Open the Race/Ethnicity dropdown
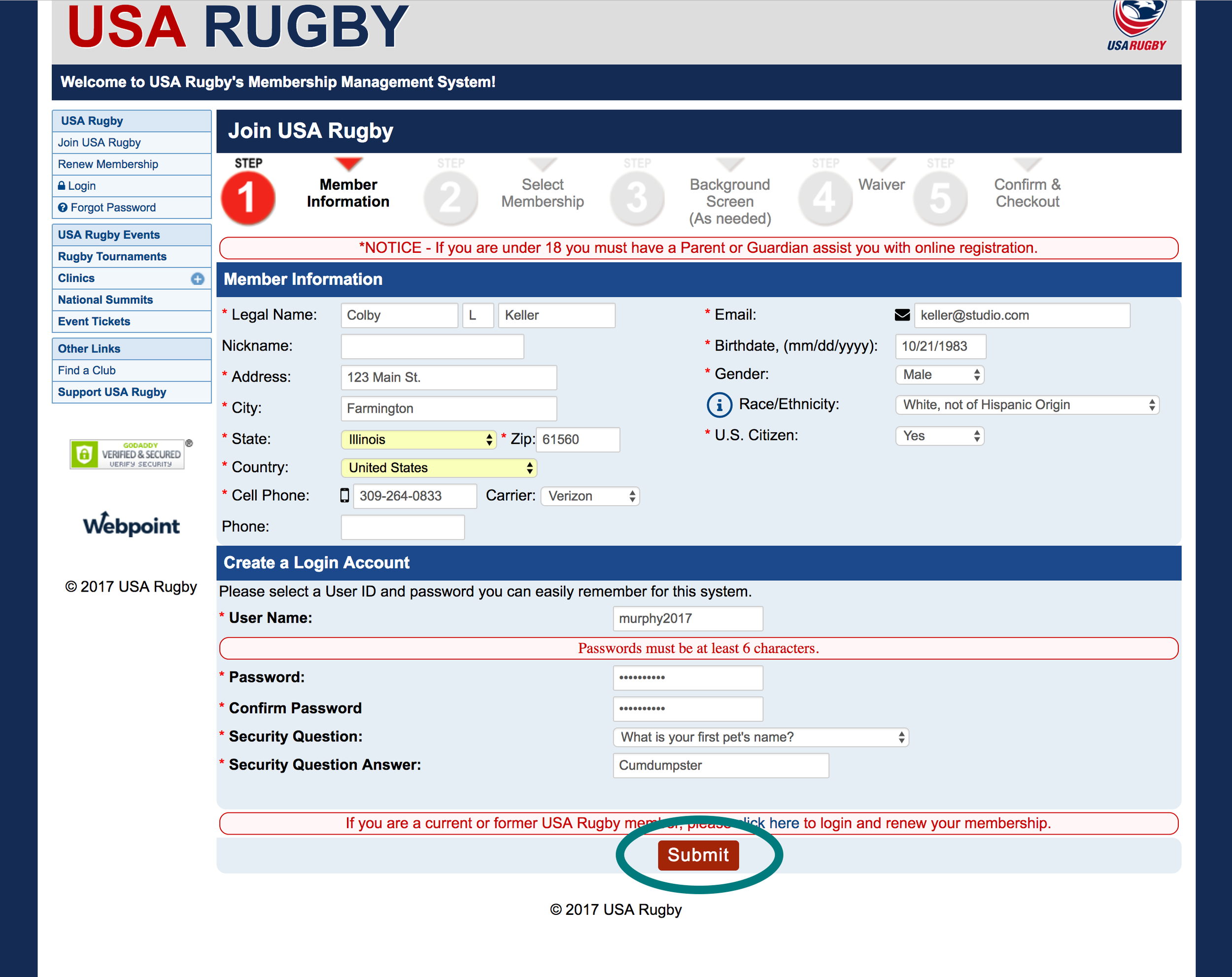The image size is (1232, 977). click(1027, 405)
